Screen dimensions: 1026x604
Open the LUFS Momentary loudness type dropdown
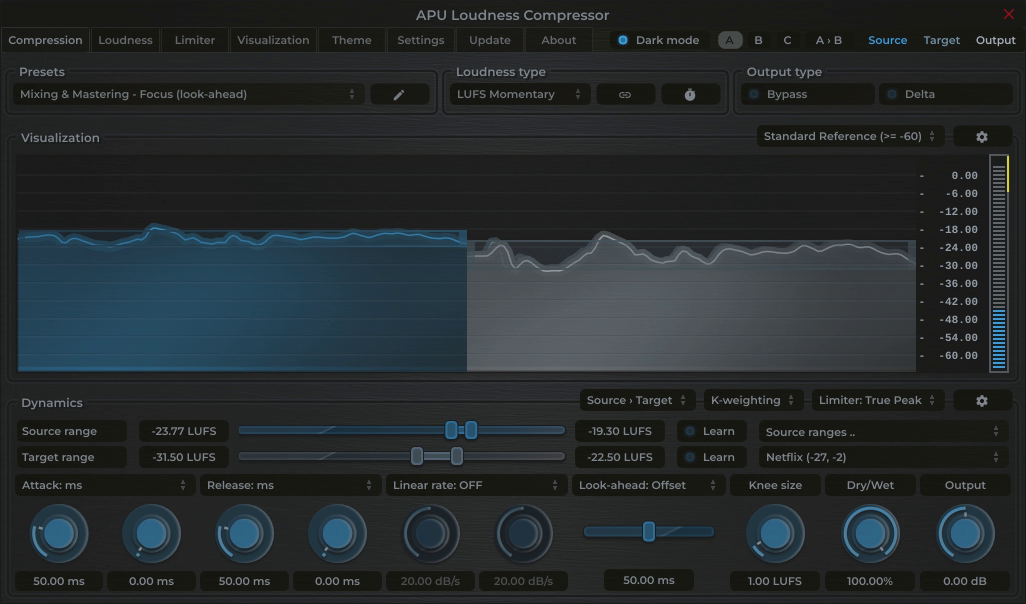click(x=519, y=93)
